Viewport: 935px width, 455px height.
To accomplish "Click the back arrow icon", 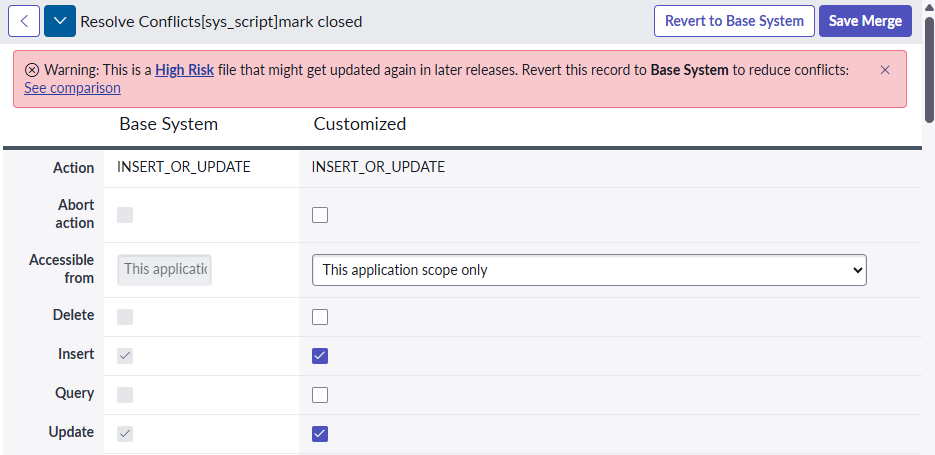I will (24, 21).
